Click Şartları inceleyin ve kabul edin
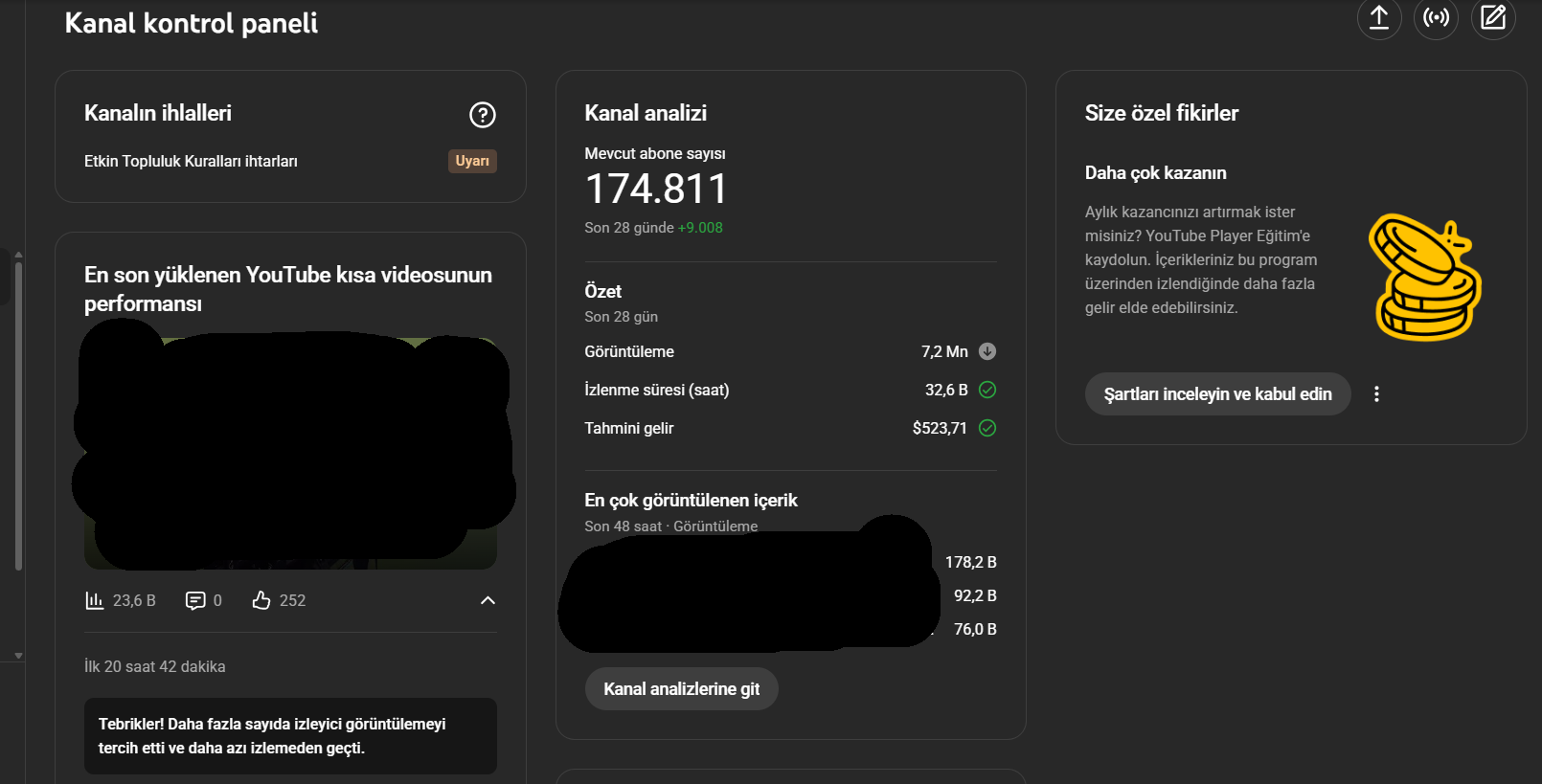 [x=1217, y=394]
